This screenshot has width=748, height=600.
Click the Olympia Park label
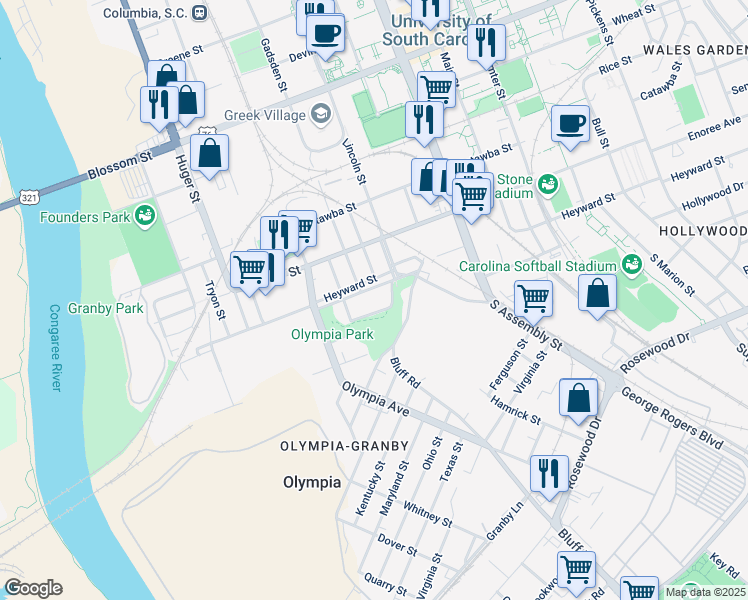(332, 334)
